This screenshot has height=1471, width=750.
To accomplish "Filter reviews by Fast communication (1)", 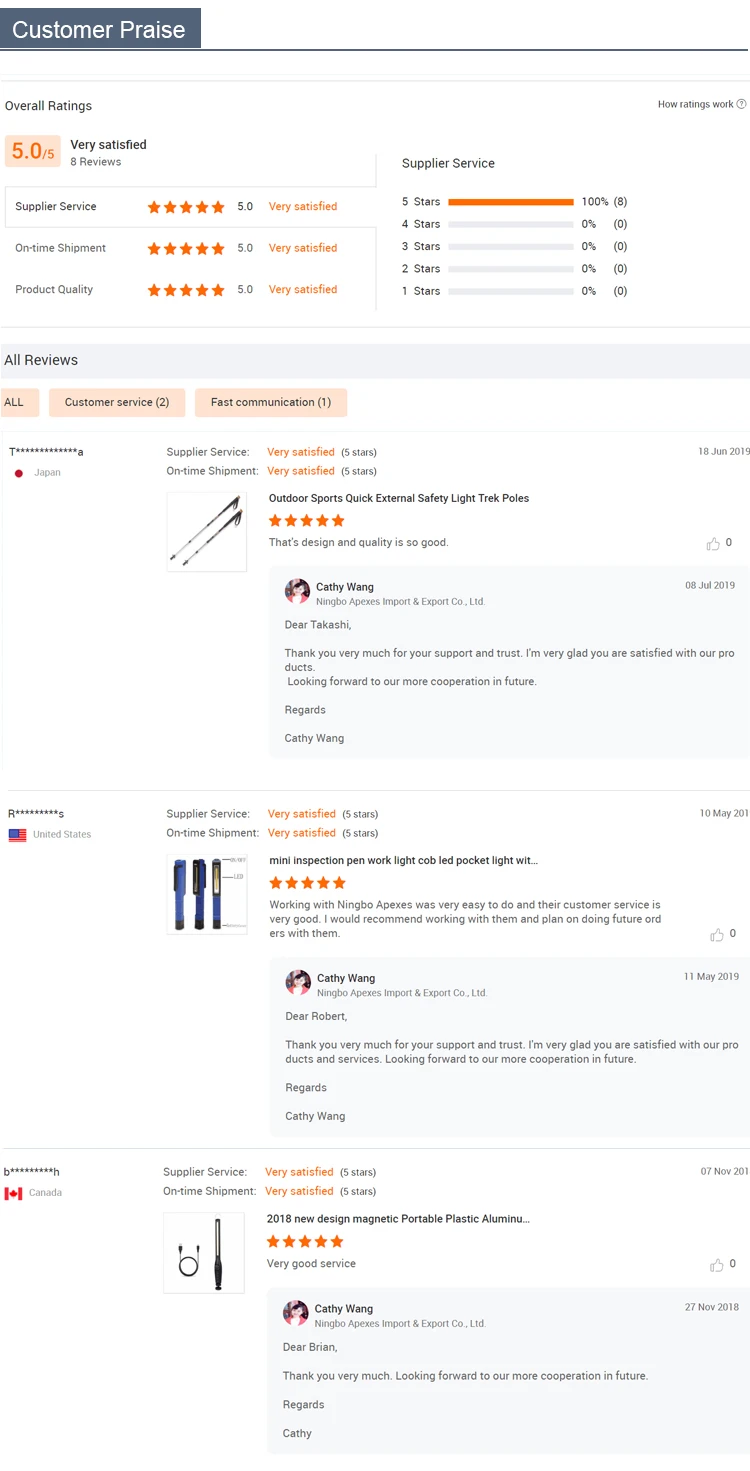I will [x=270, y=402].
